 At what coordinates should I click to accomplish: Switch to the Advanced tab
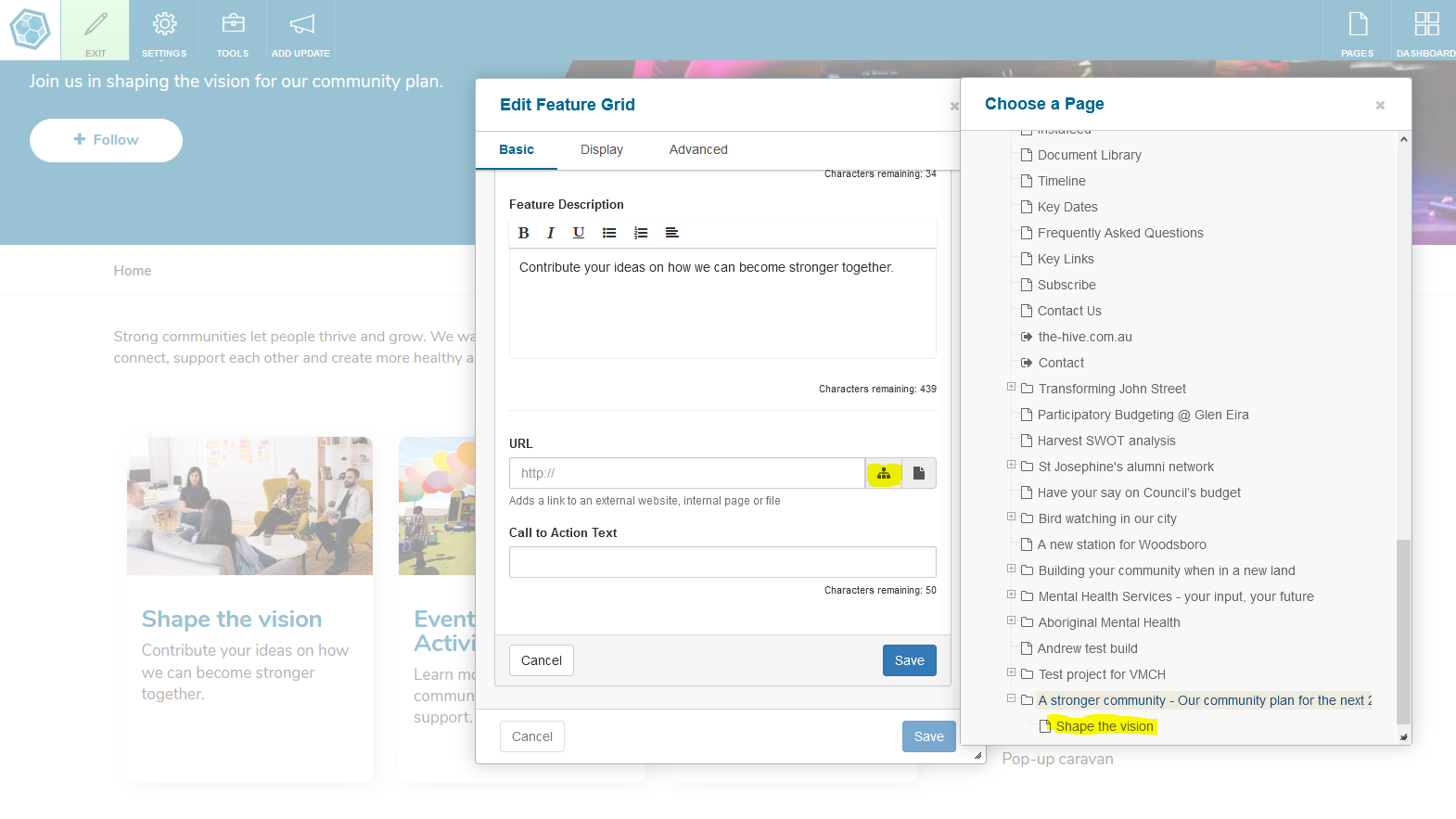tap(698, 149)
